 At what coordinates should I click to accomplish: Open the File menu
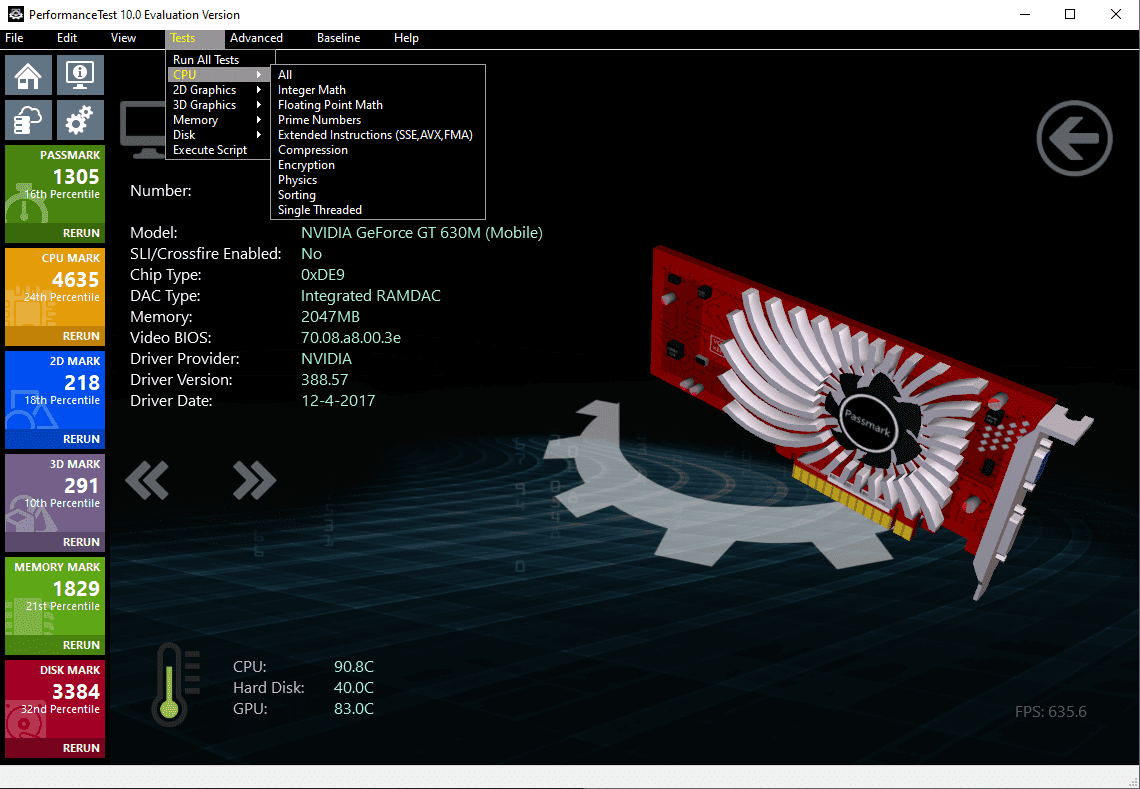(15, 38)
